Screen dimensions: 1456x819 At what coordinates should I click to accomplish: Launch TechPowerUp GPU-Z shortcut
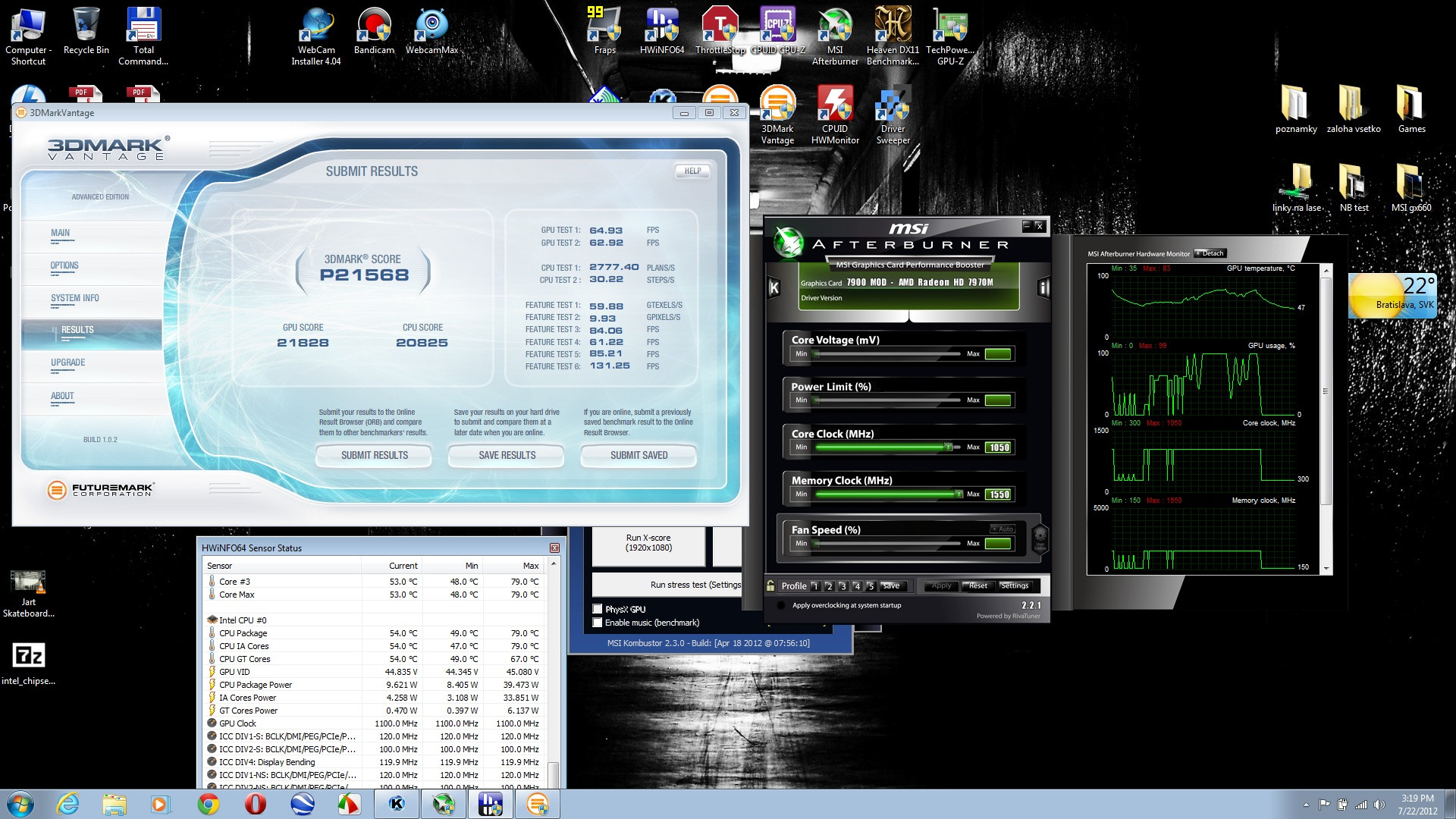[950, 36]
